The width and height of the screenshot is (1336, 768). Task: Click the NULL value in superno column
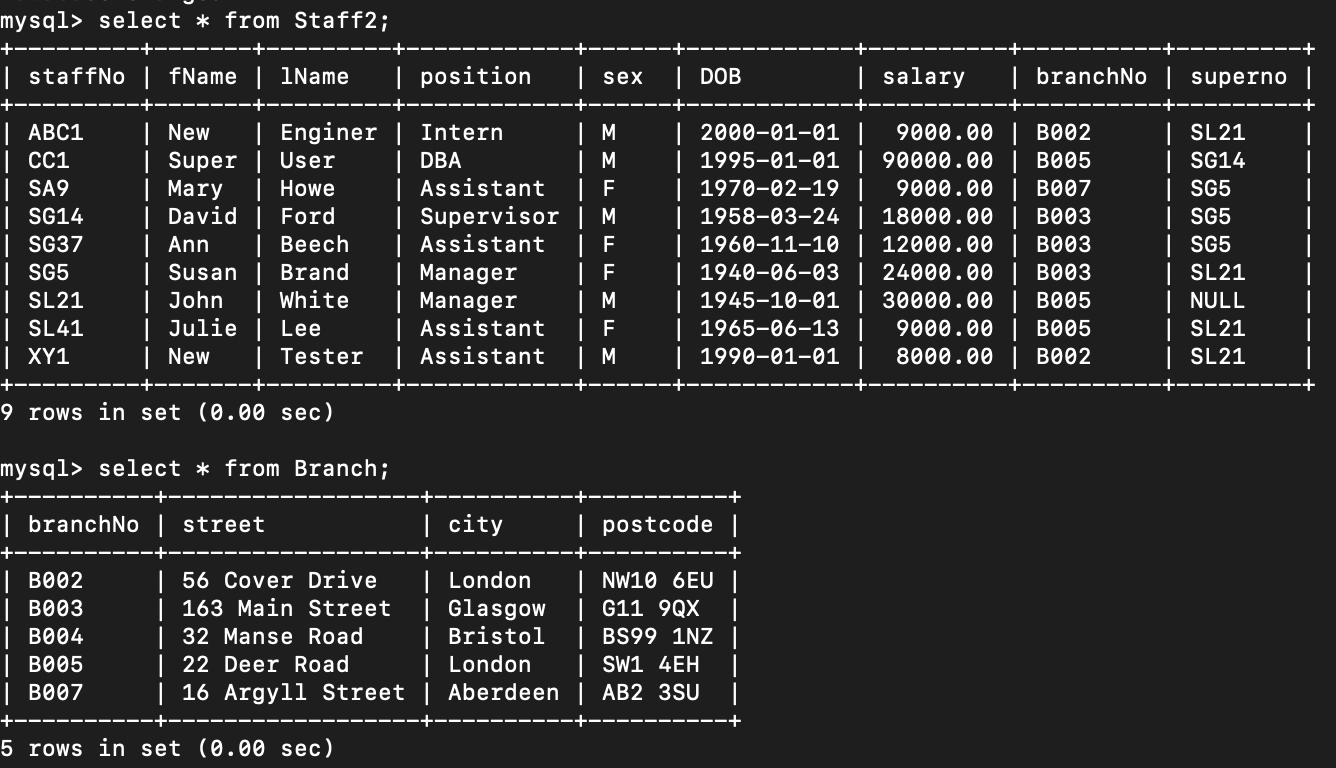(x=1218, y=300)
